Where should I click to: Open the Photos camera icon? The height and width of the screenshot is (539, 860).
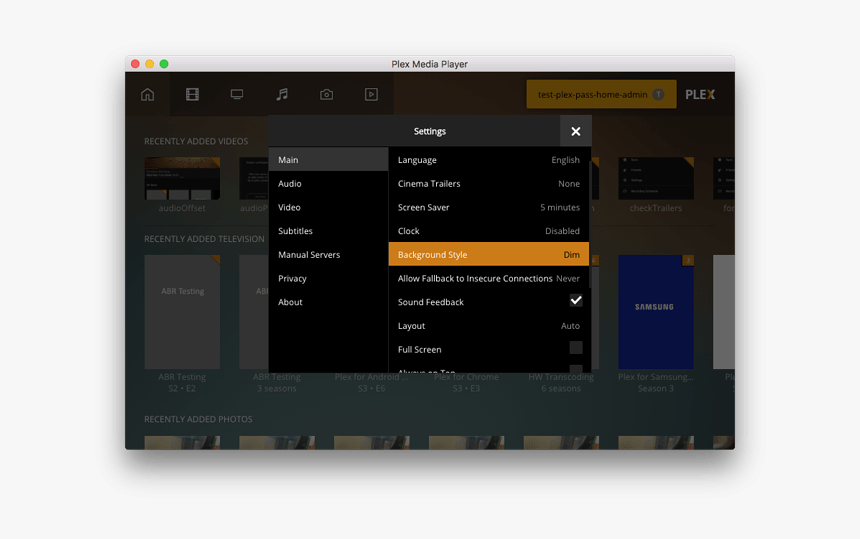[x=326, y=95]
